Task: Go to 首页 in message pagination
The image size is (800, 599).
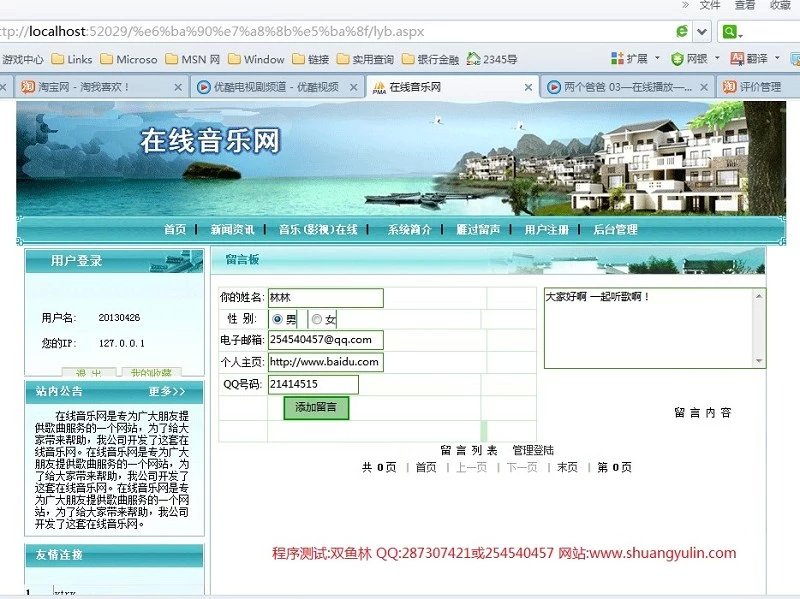Action: pyautogui.click(x=426, y=467)
